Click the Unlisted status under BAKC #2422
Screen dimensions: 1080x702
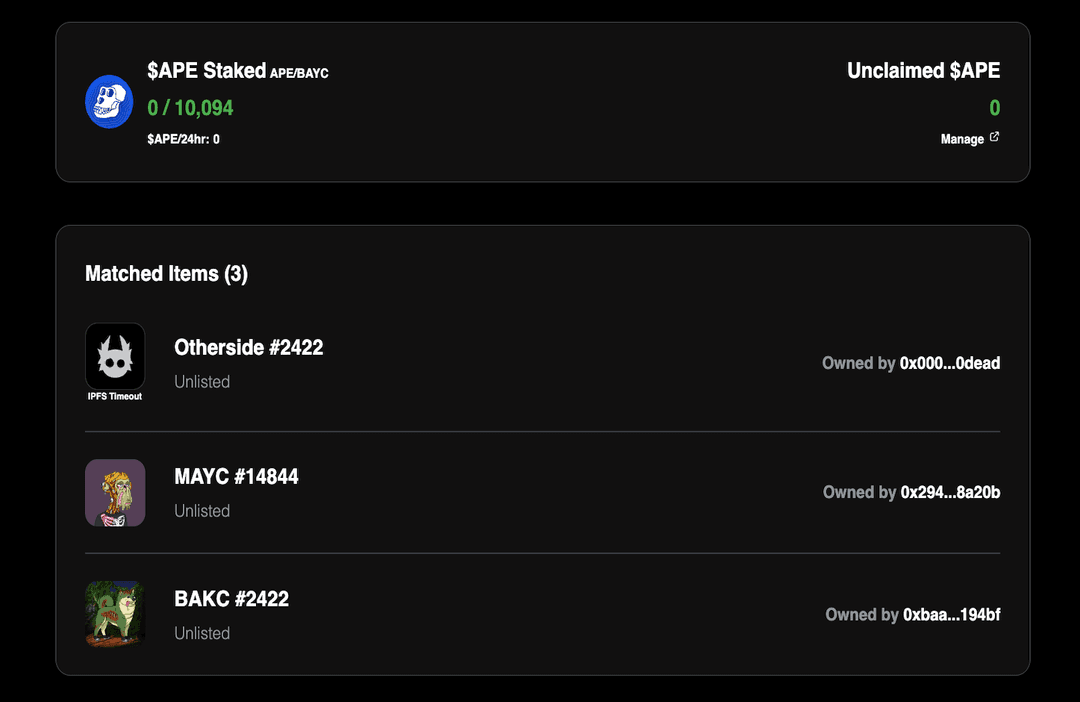(202, 633)
